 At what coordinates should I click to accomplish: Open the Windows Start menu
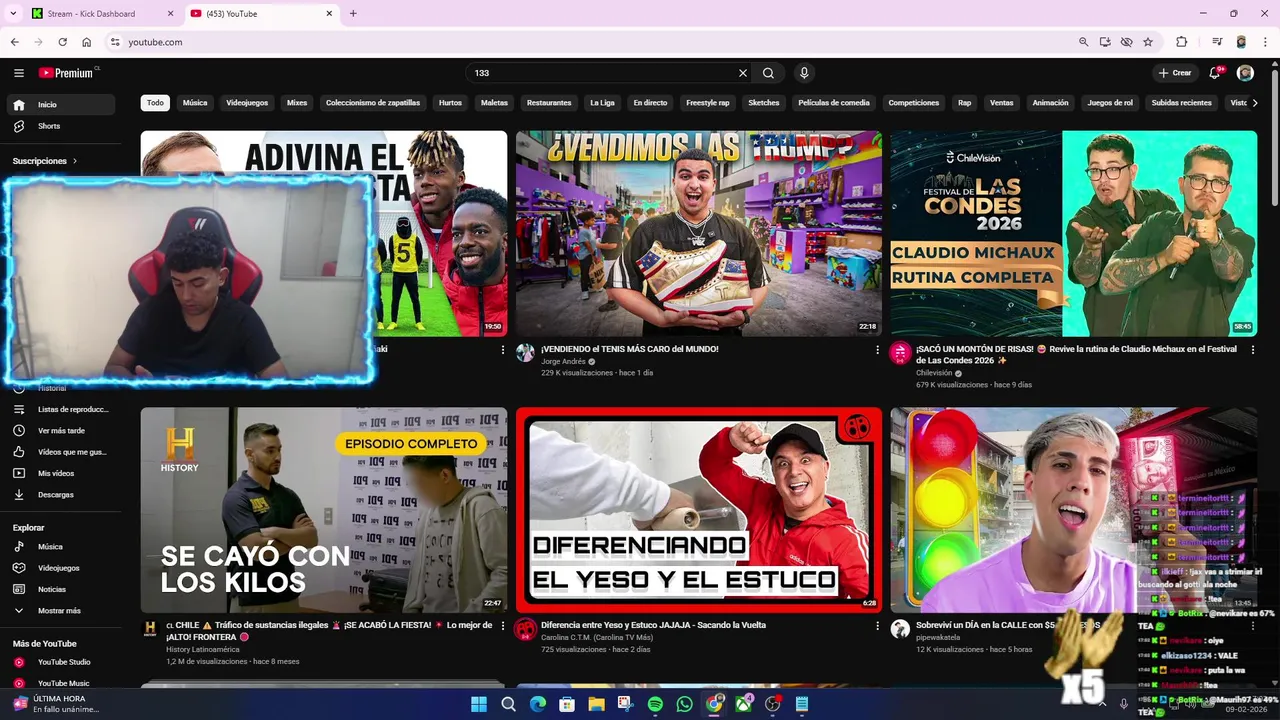point(479,704)
